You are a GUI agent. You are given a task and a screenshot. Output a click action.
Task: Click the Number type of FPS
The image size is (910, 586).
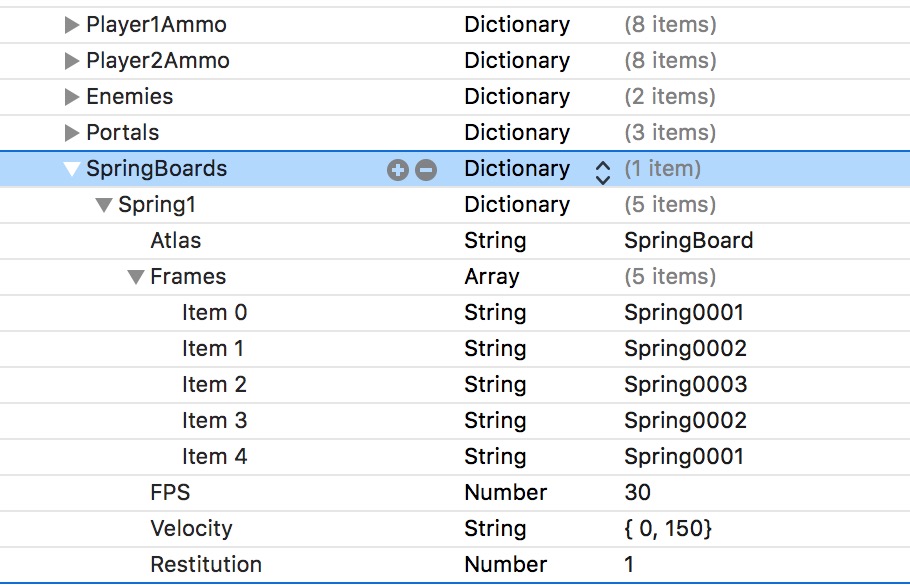(x=505, y=493)
